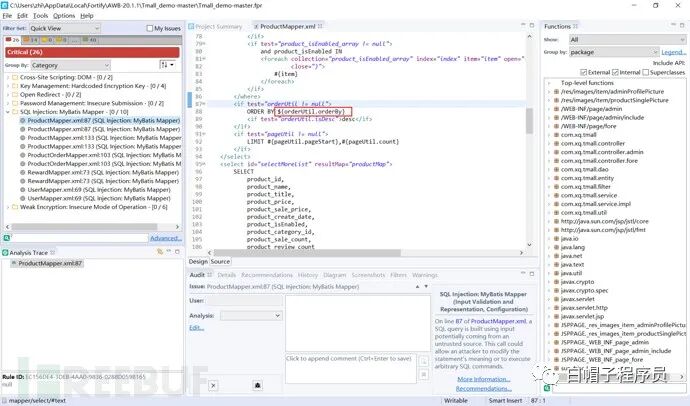Minimize the Functions panel

672,25
